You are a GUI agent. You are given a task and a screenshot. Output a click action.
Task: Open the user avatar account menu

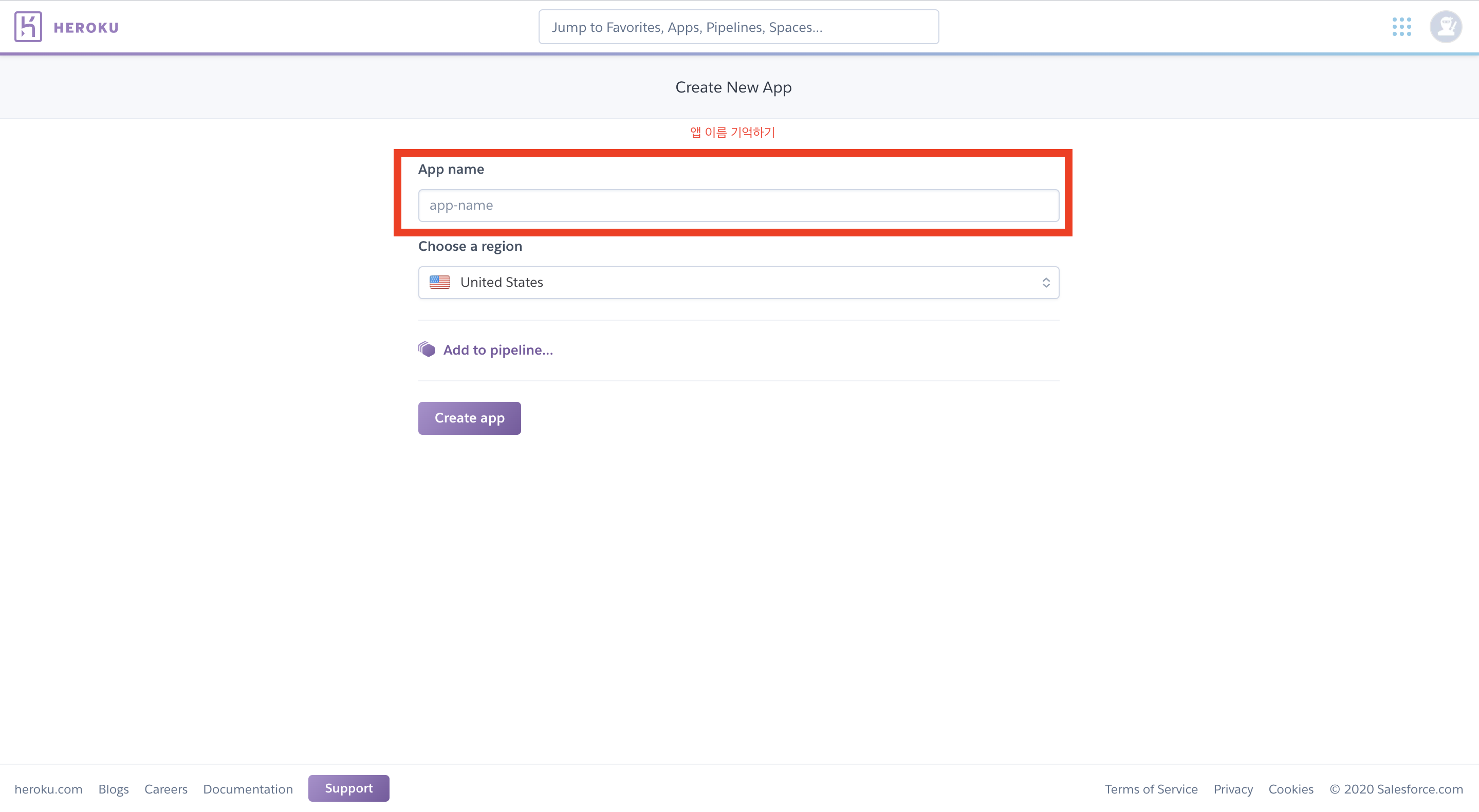click(1445, 27)
